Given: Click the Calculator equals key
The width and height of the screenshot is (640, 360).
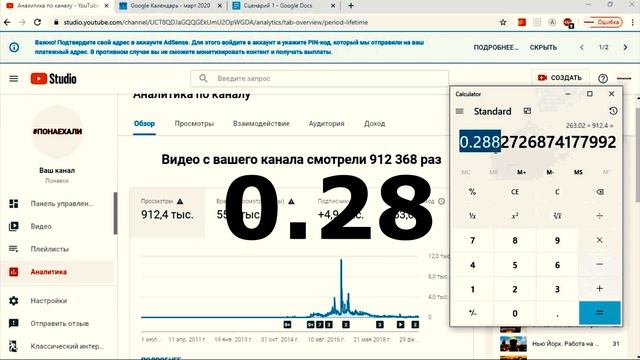Looking at the screenshot, I should click(600, 313).
